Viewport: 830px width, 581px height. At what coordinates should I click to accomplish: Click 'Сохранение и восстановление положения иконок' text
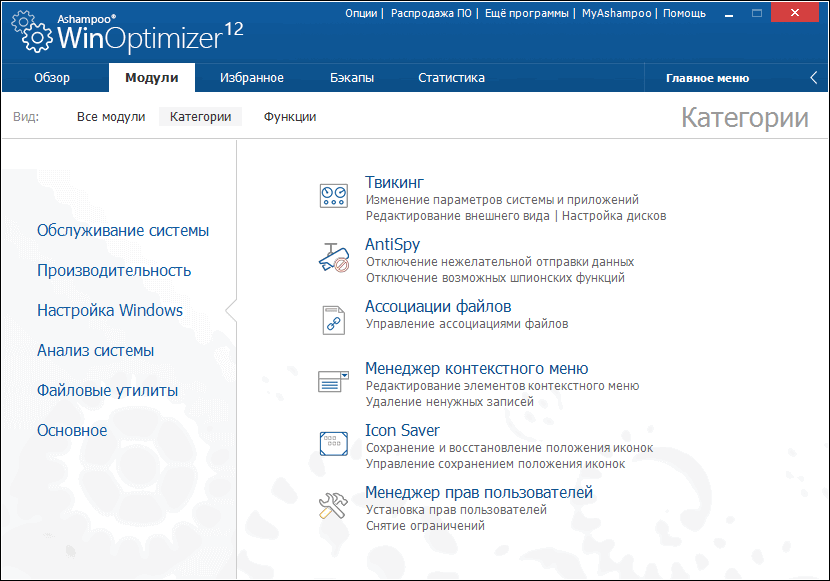510,448
